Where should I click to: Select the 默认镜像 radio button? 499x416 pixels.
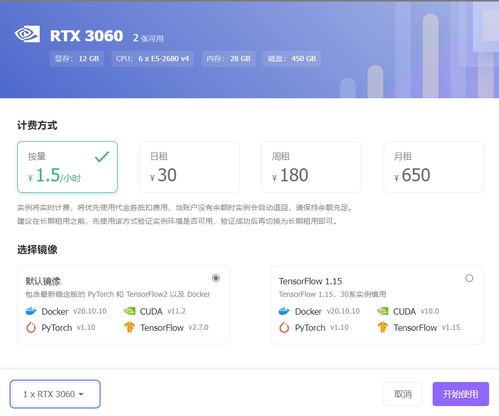tap(216, 278)
